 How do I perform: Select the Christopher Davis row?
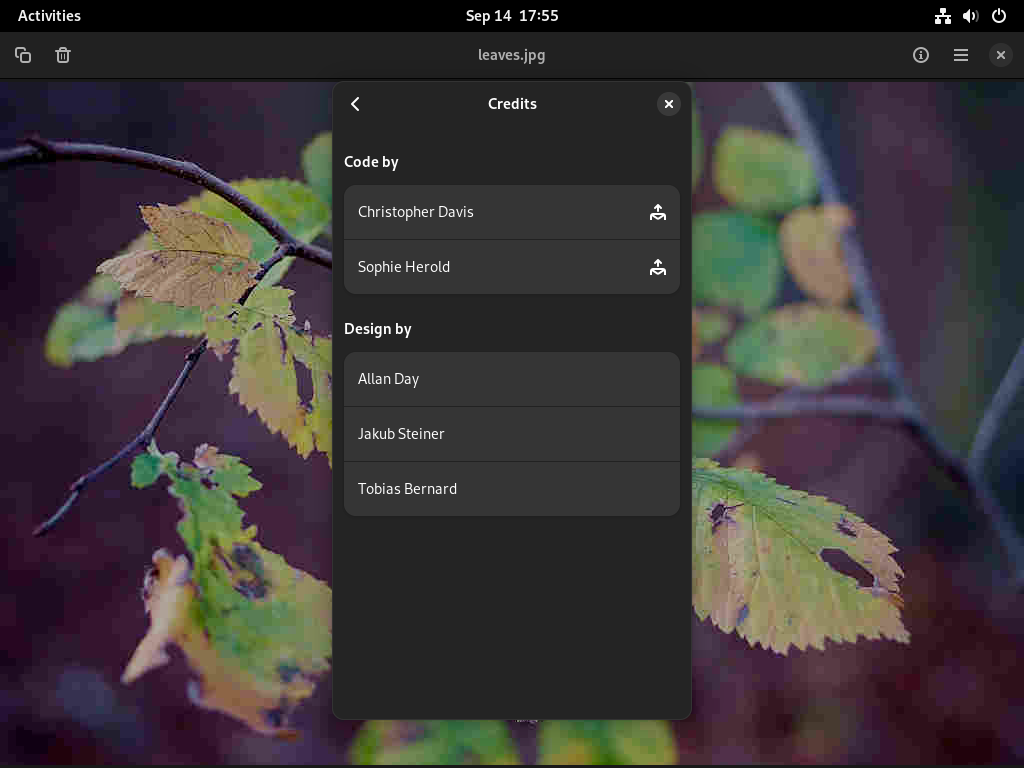point(511,212)
